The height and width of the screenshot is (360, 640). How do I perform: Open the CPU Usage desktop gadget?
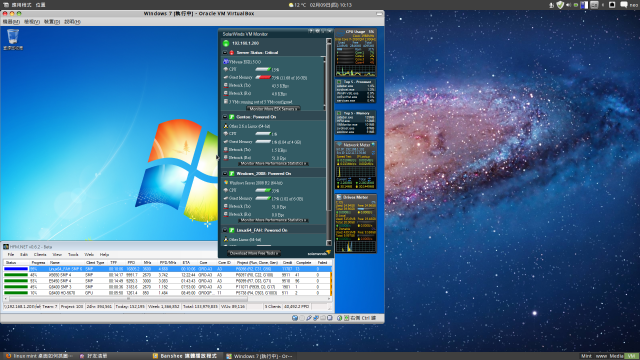[x=356, y=53]
